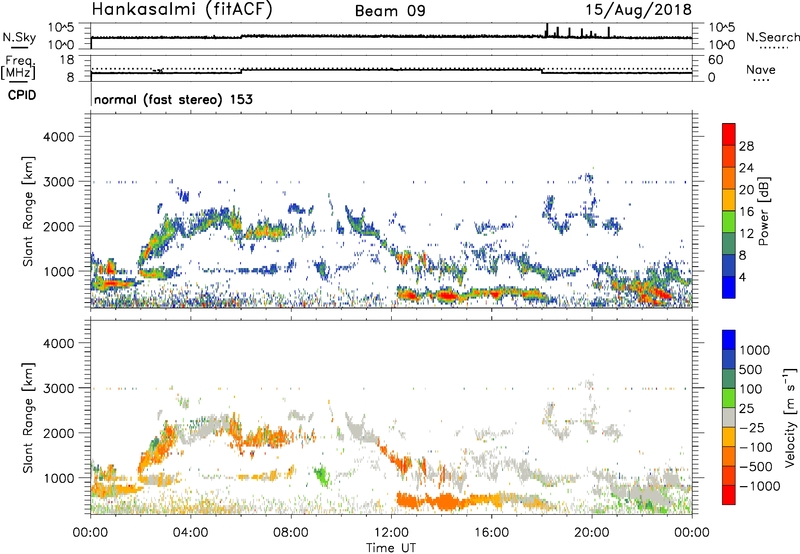Screen dimensions: 800x554
Task: Click the Nave legend label
Action: (761, 70)
